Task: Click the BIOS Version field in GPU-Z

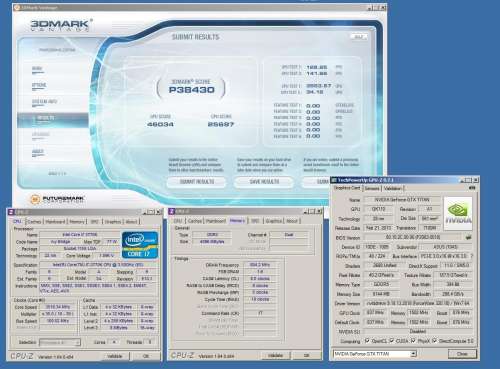Action: point(413,237)
